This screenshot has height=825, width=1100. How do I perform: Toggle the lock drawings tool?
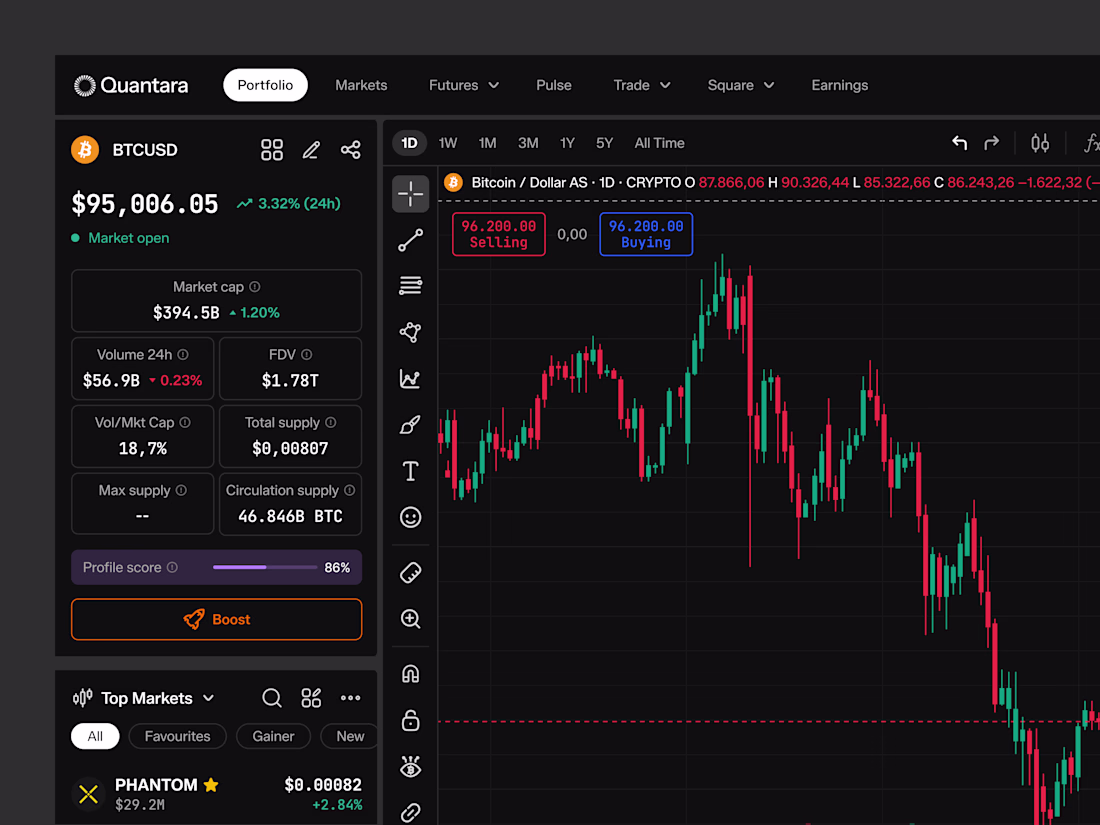tap(410, 720)
